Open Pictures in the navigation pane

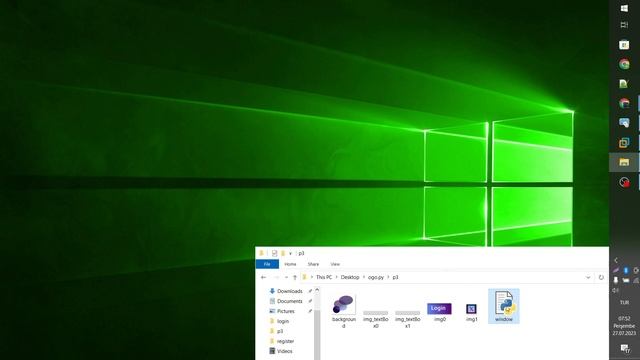[282, 311]
